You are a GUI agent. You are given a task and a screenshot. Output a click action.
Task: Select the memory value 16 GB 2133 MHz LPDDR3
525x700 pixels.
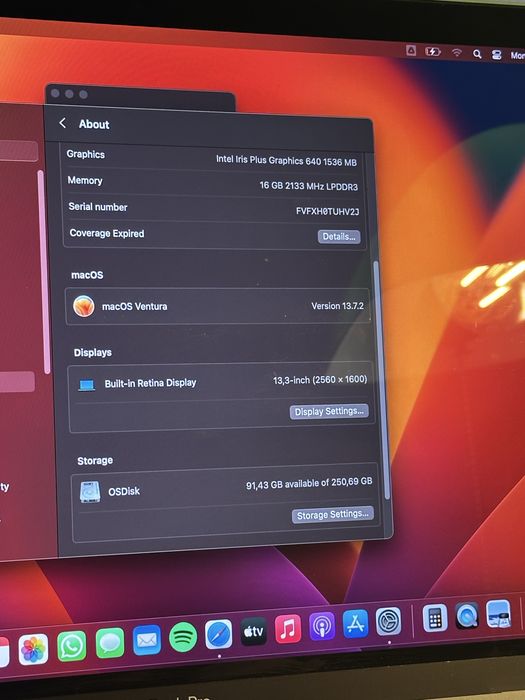coord(308,186)
